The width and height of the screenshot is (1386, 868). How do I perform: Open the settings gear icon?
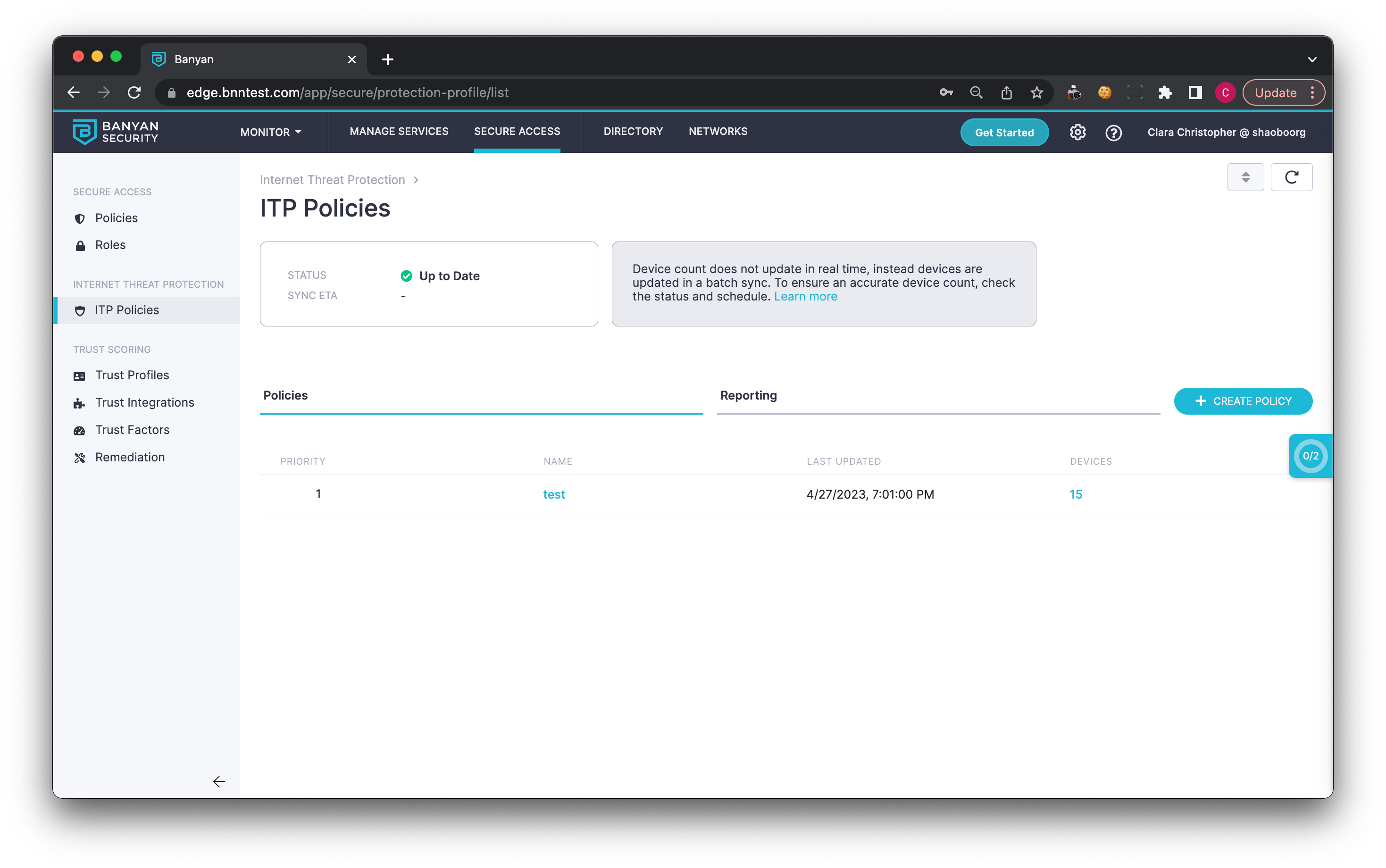point(1077,132)
